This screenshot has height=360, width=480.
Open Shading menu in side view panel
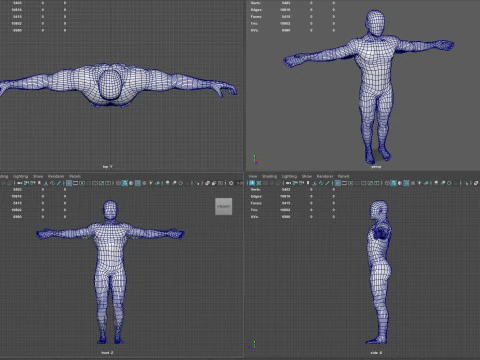coord(269,176)
